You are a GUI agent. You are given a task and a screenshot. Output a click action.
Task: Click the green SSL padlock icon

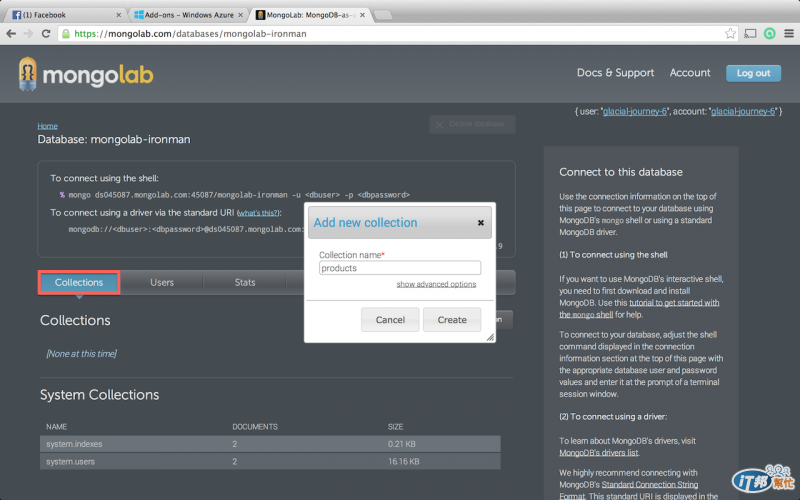66,34
